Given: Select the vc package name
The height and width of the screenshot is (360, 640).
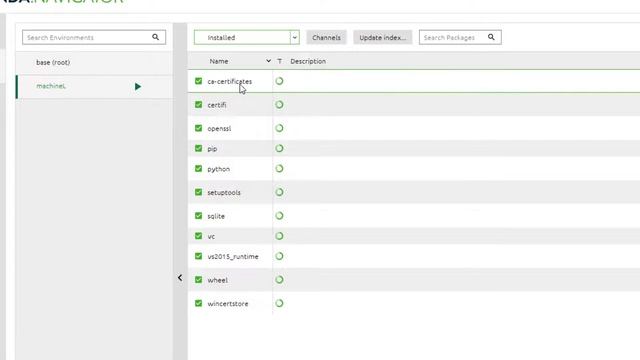Looking at the screenshot, I should [211, 236].
